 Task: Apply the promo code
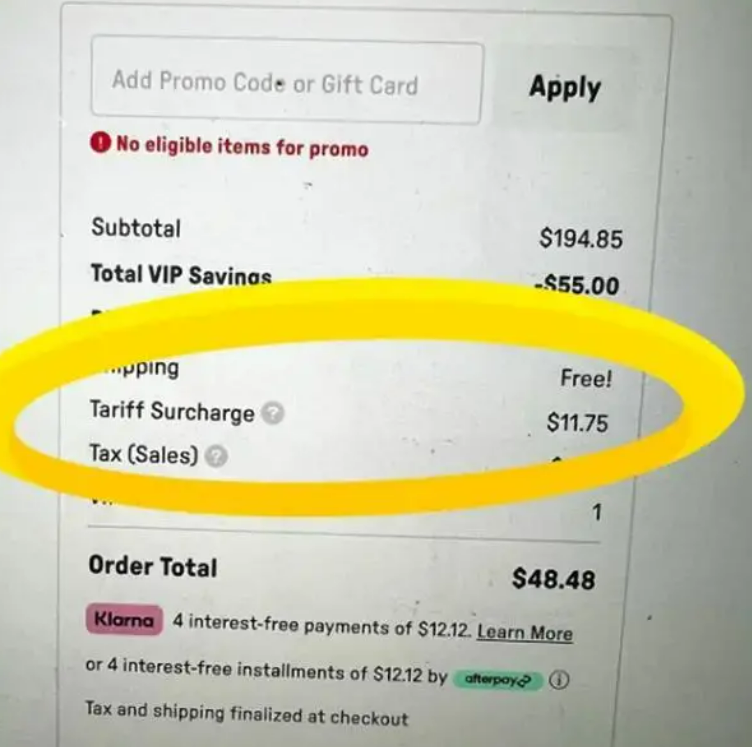coord(564,89)
